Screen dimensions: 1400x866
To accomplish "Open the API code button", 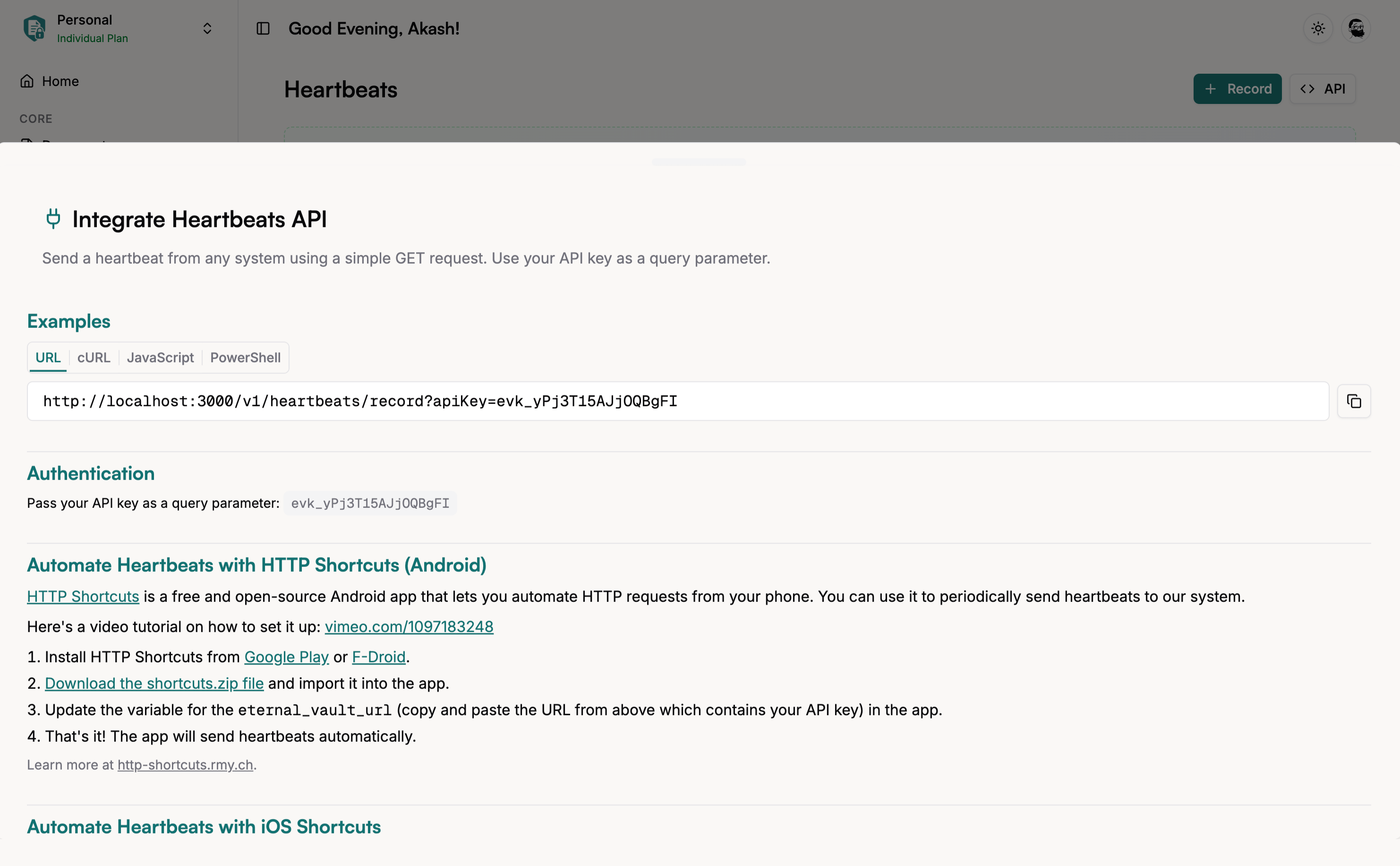I will coord(1322,89).
